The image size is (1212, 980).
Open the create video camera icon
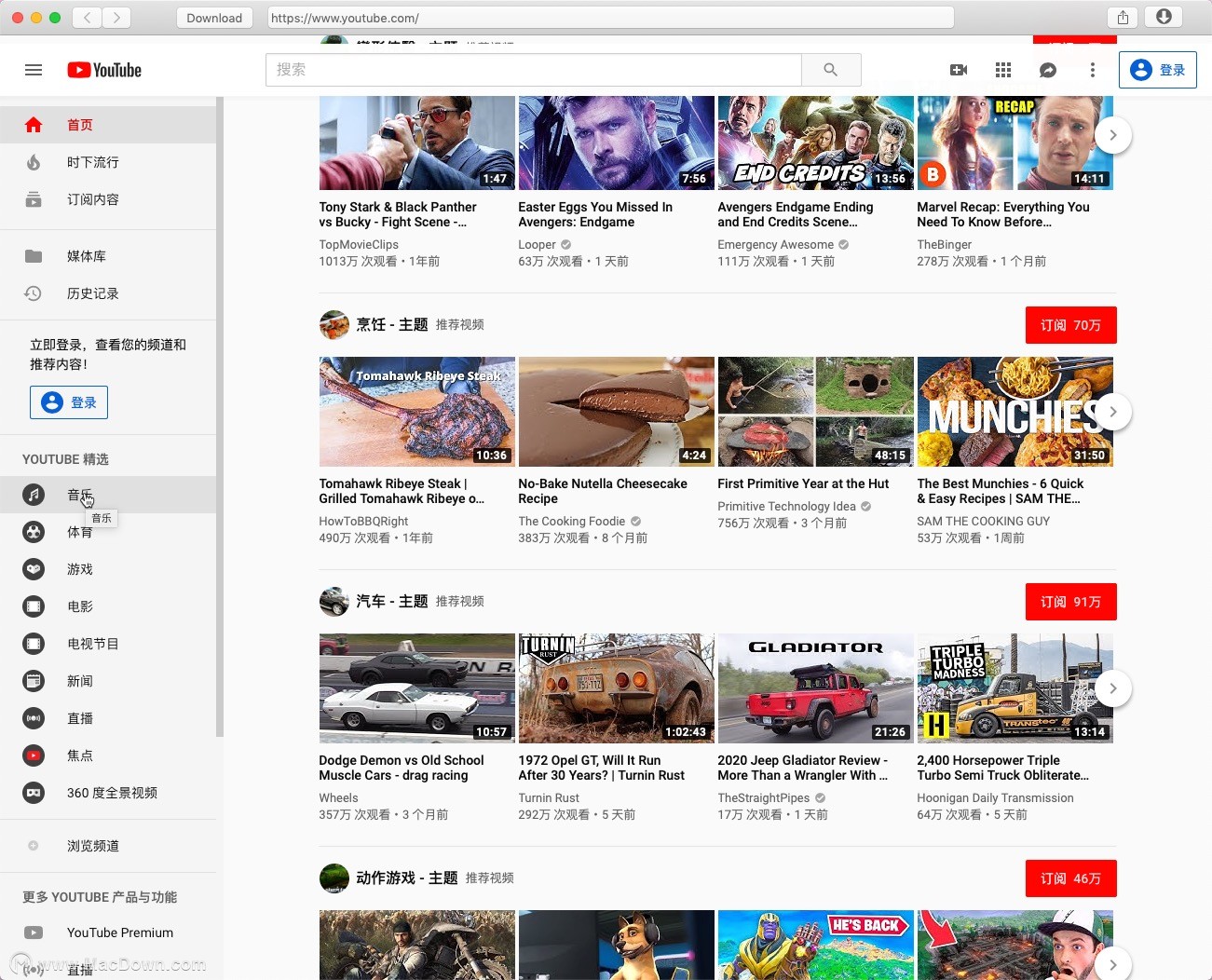click(x=959, y=70)
